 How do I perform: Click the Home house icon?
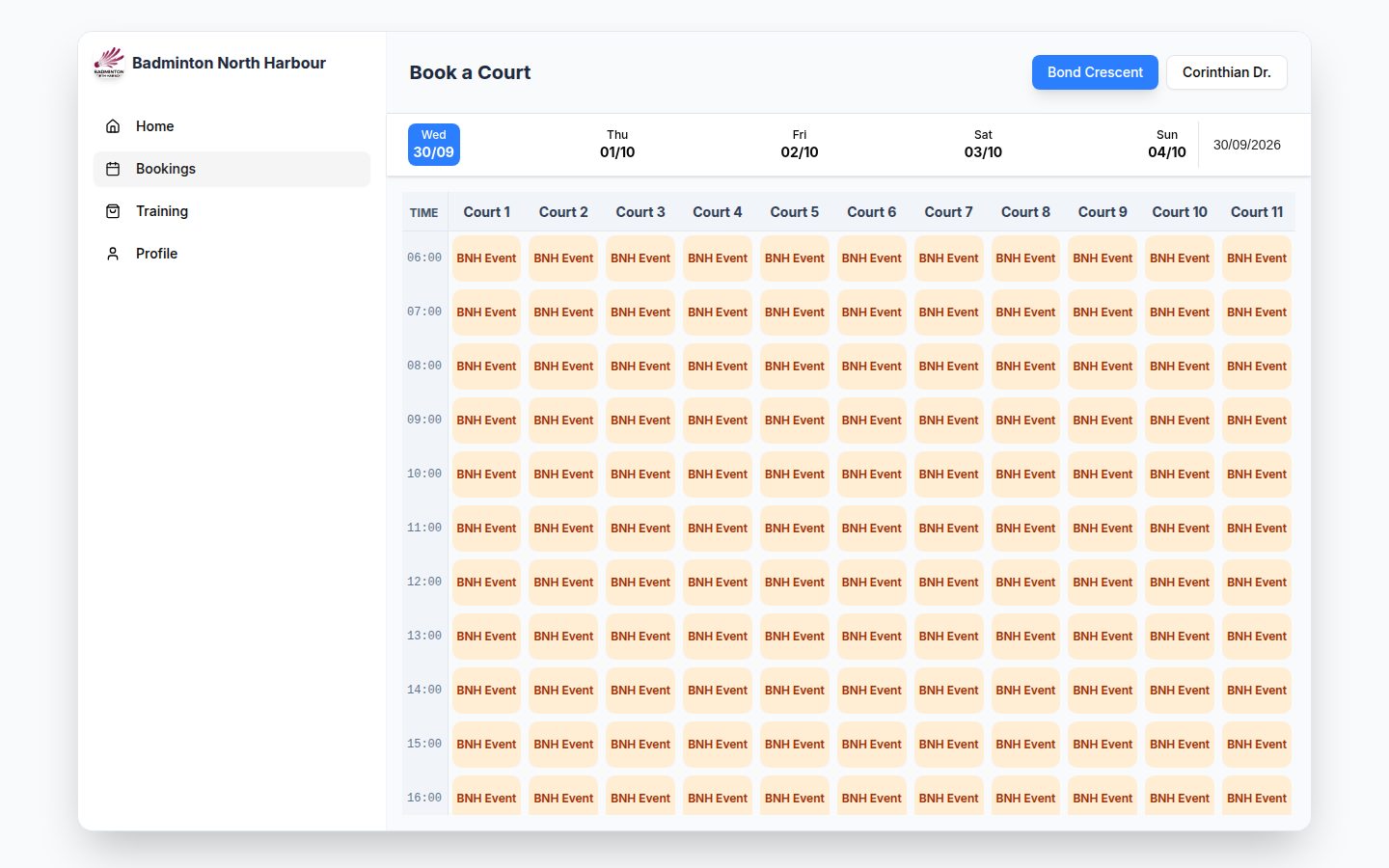tap(113, 126)
